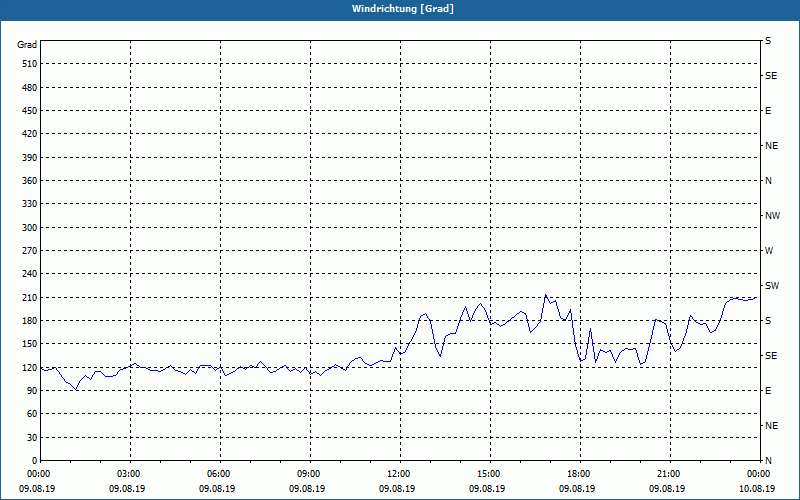The height and width of the screenshot is (500, 800).
Task: Click the 420 y-axis tick label
Action: (30, 134)
